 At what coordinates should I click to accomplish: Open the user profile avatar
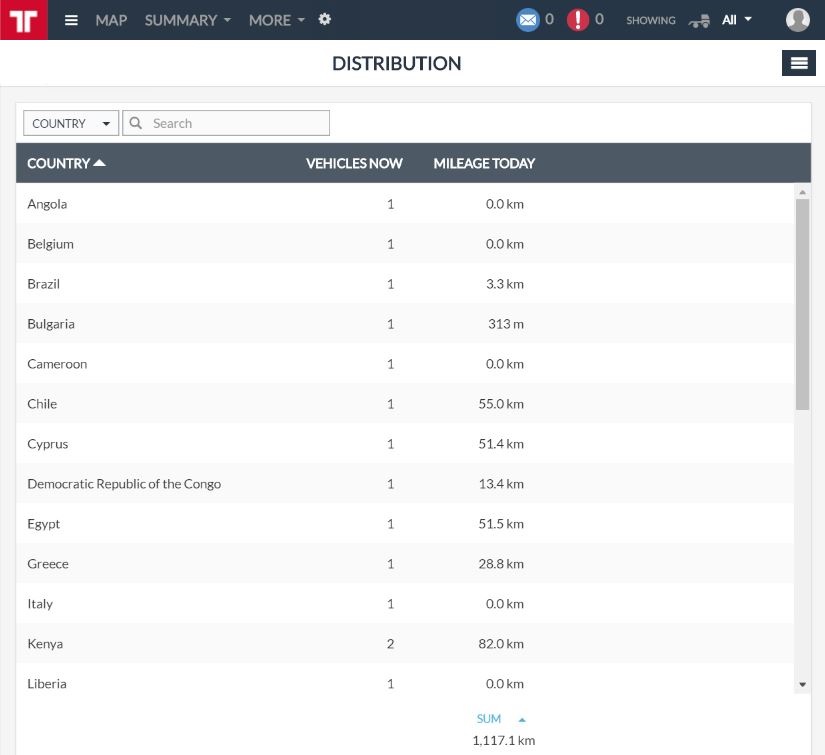pyautogui.click(x=797, y=20)
